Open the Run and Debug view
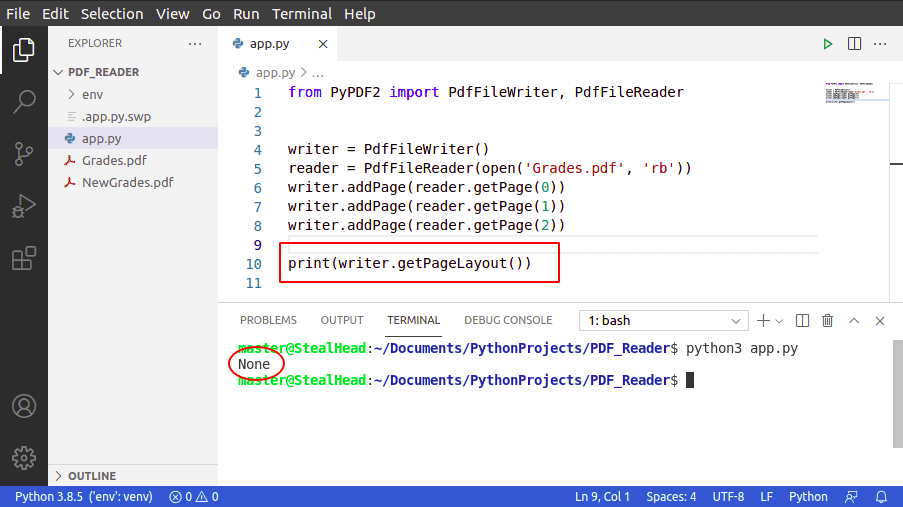This screenshot has width=903, height=507. pos(24,206)
